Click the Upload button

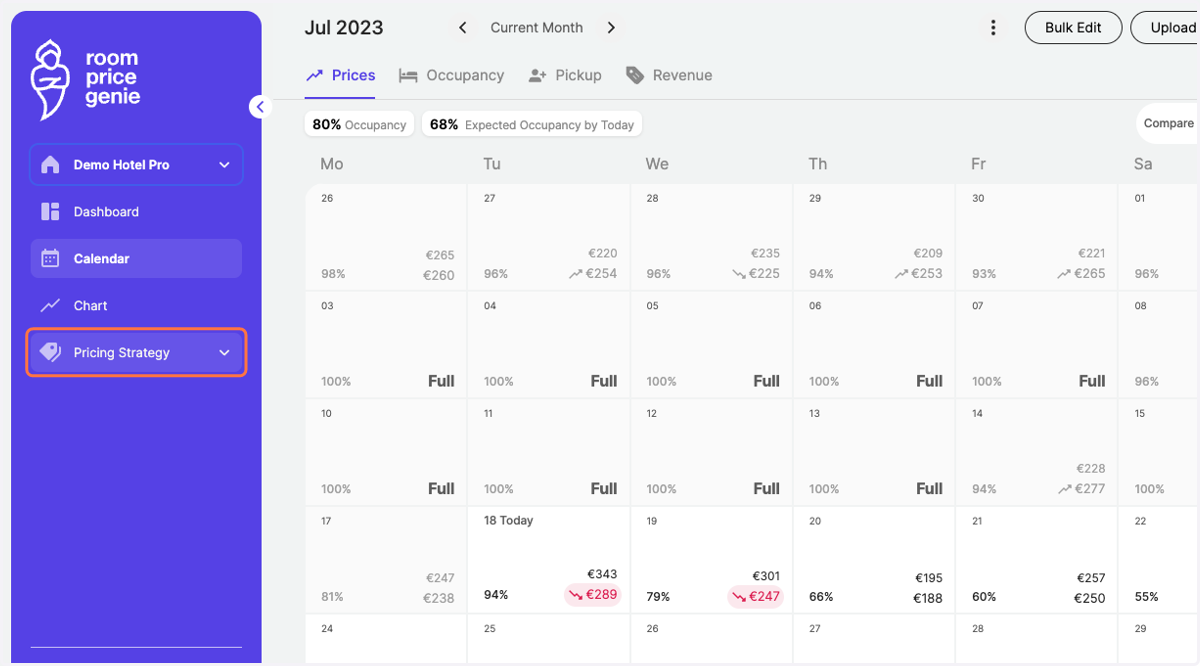pos(1165,28)
